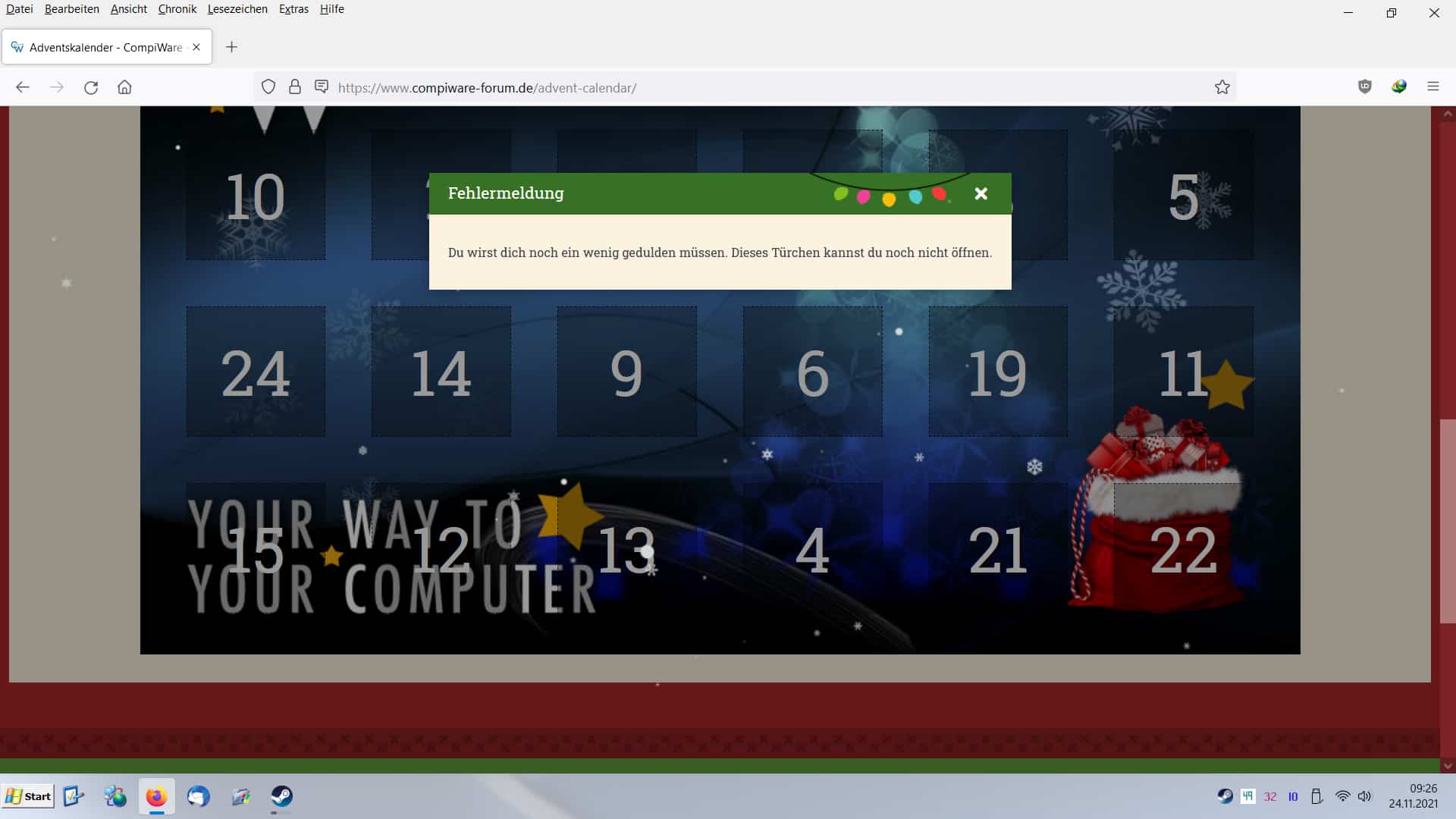Open the uBlock shield extension
Screen dimensions: 1456x819
click(x=1365, y=86)
